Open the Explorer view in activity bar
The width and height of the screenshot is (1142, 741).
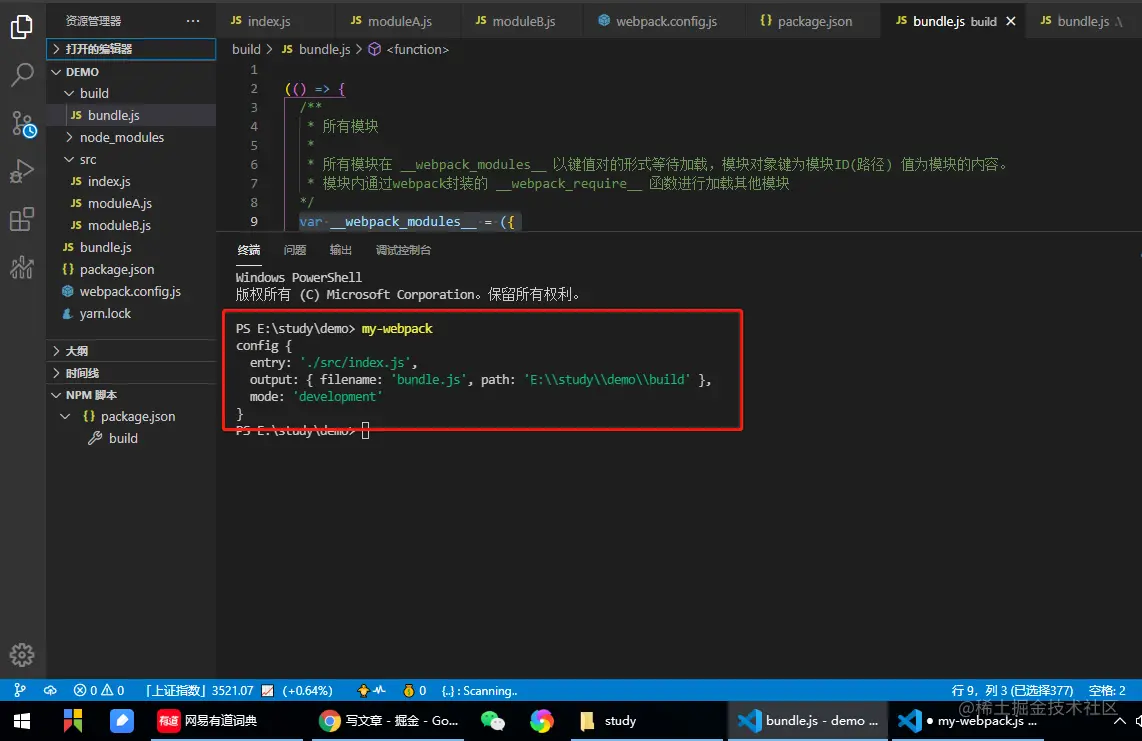click(22, 27)
